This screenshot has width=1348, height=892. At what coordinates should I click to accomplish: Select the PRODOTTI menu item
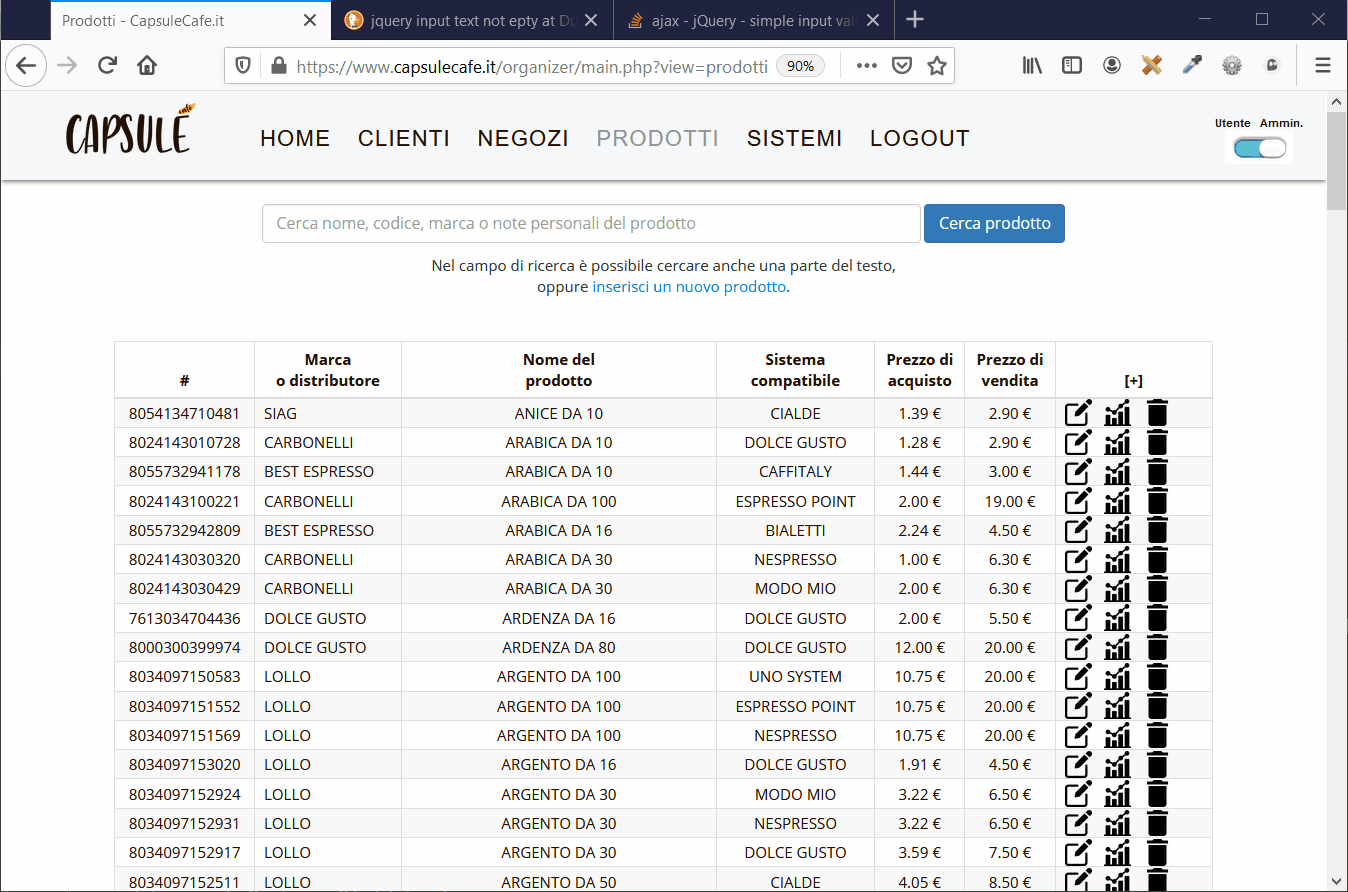(x=658, y=139)
